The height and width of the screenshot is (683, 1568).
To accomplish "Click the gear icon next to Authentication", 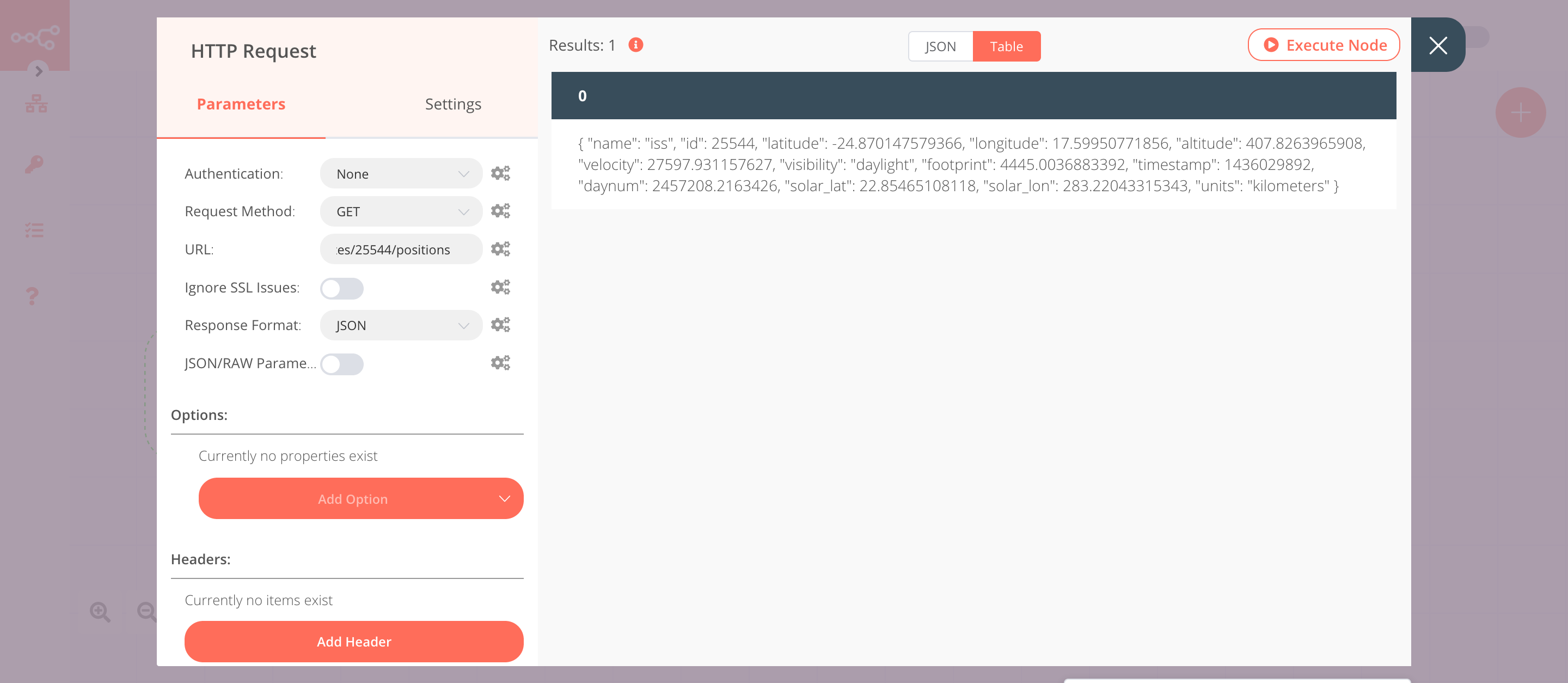I will click(501, 173).
